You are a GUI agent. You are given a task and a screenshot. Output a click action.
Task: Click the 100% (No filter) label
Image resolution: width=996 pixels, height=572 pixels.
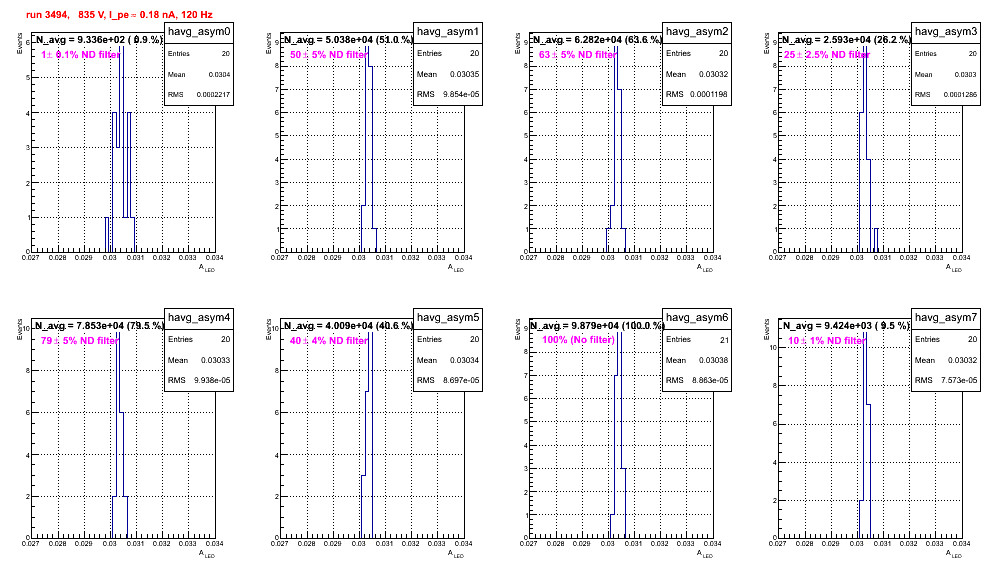click(579, 340)
